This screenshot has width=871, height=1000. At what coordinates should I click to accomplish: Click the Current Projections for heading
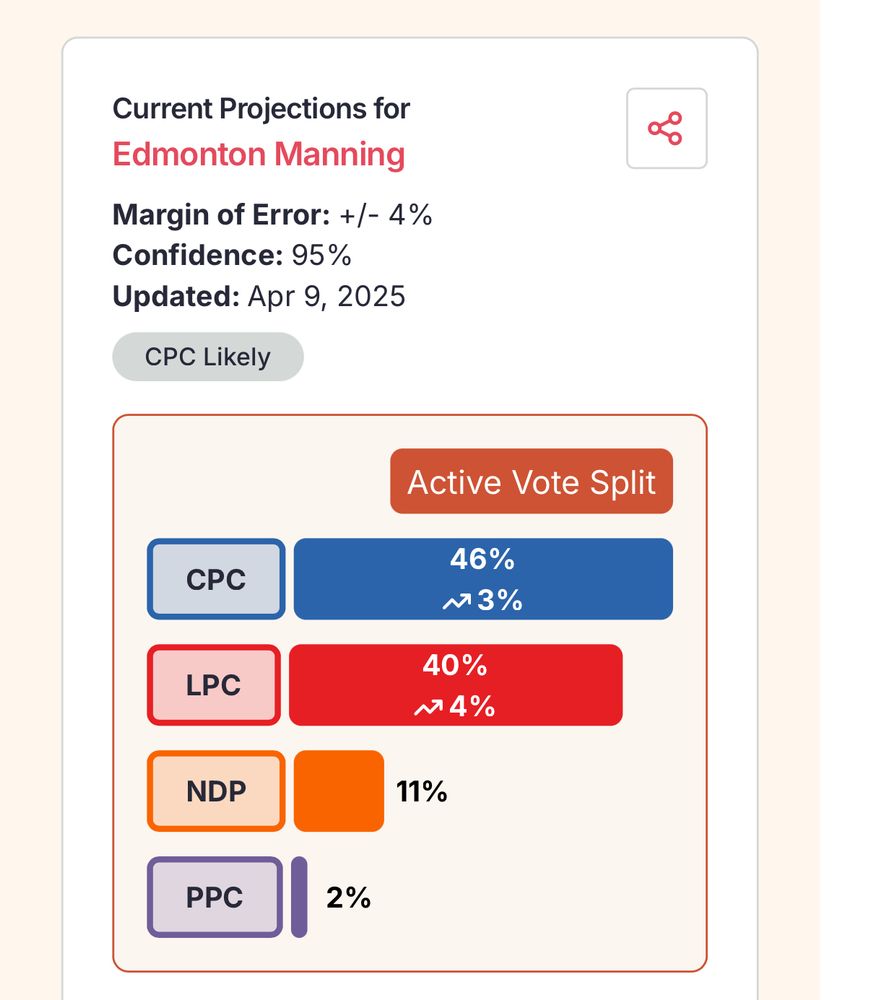pyautogui.click(x=261, y=109)
